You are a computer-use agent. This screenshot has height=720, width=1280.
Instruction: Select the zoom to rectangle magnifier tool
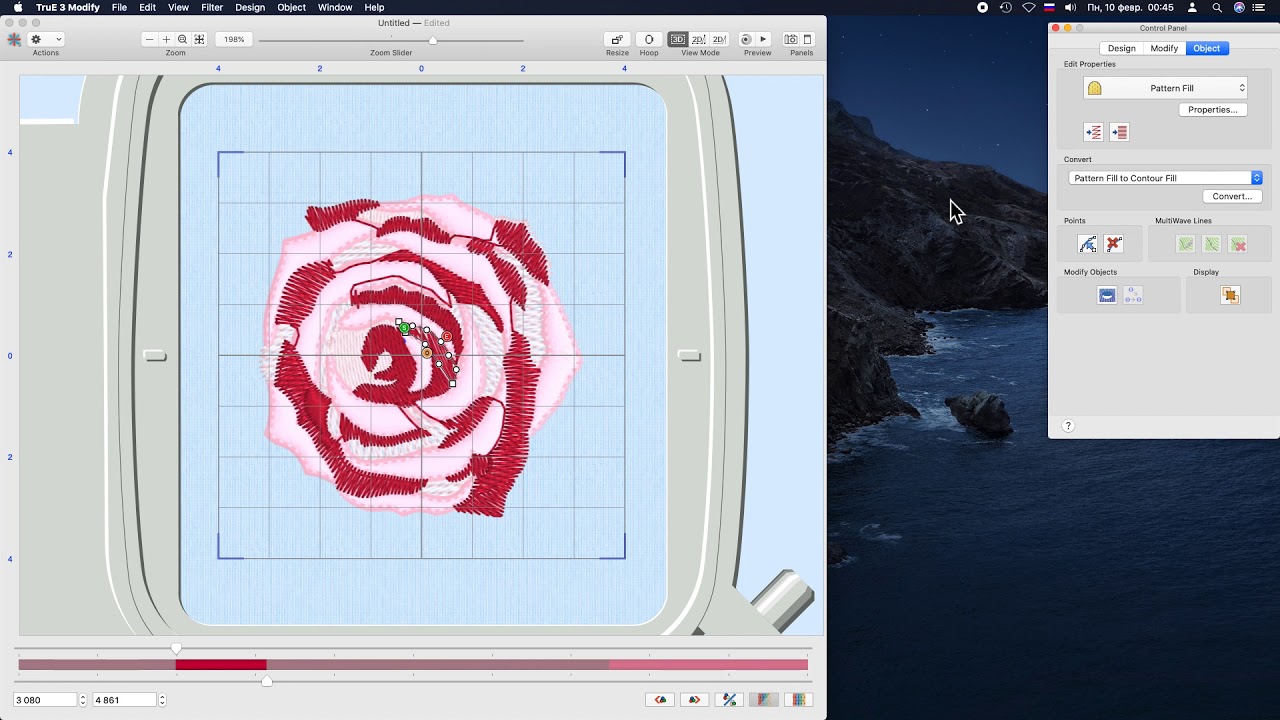tap(182, 39)
